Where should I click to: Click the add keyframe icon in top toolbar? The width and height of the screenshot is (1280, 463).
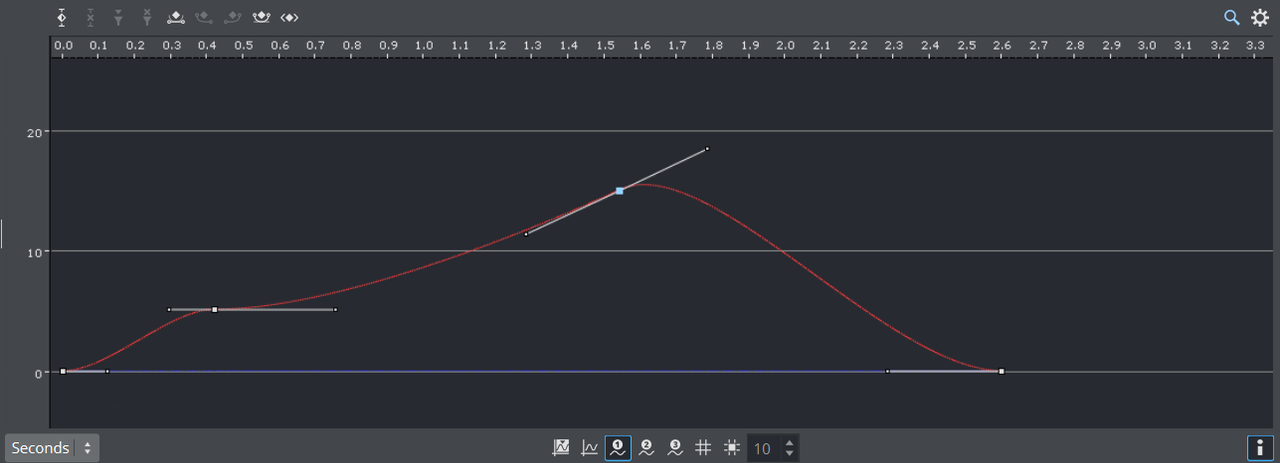point(62,17)
